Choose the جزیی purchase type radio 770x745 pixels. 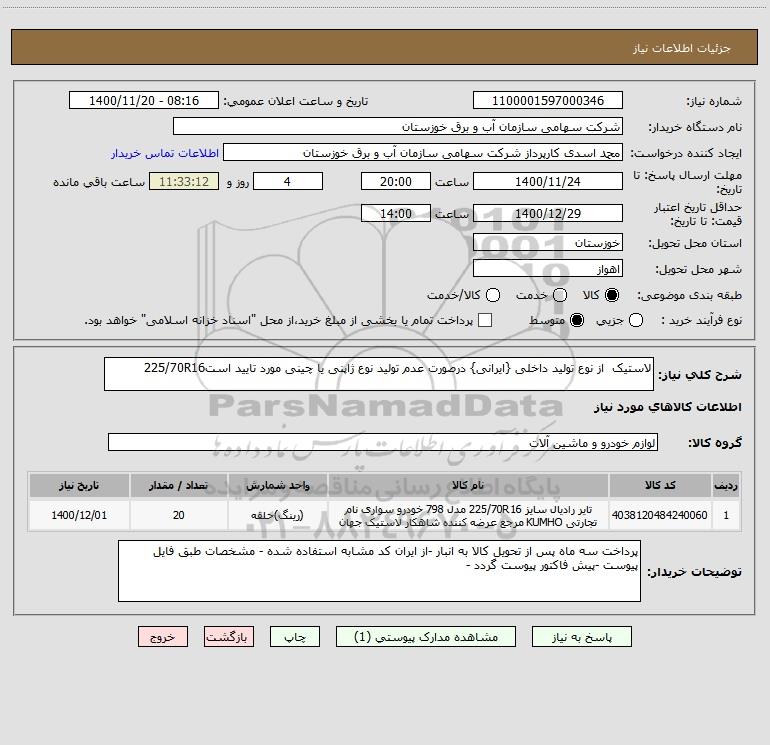pos(635,321)
